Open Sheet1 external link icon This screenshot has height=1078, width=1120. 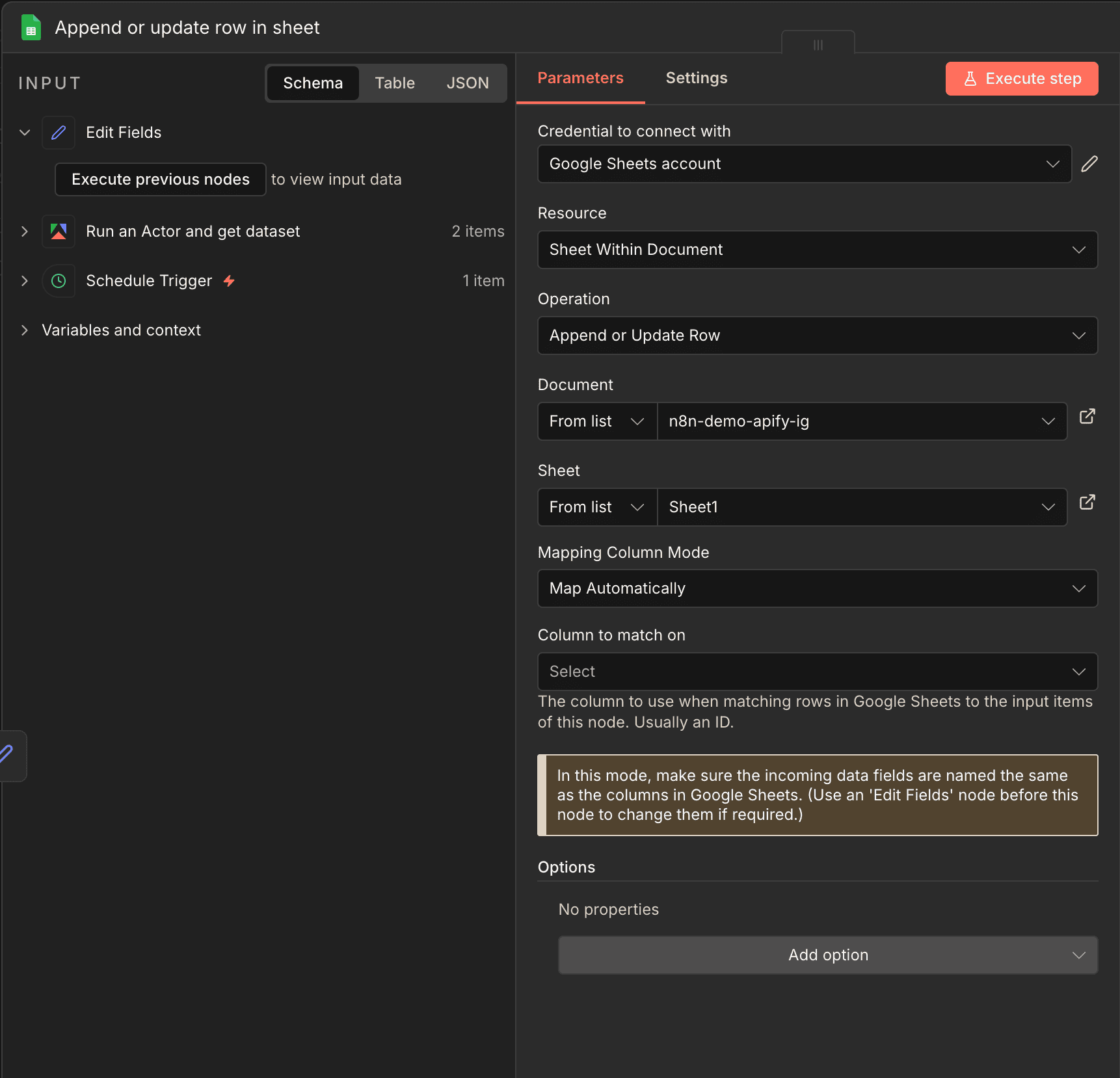pyautogui.click(x=1087, y=502)
